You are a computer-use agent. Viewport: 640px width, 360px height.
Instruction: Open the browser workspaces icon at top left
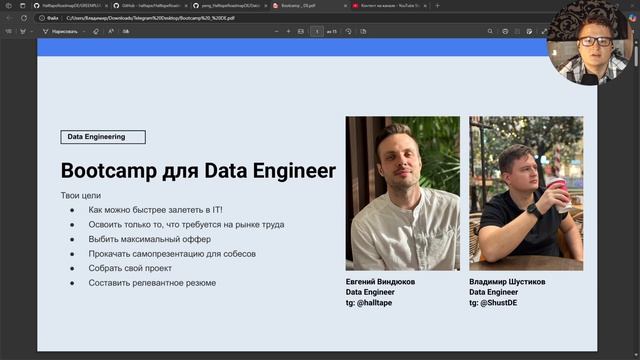point(9,6)
